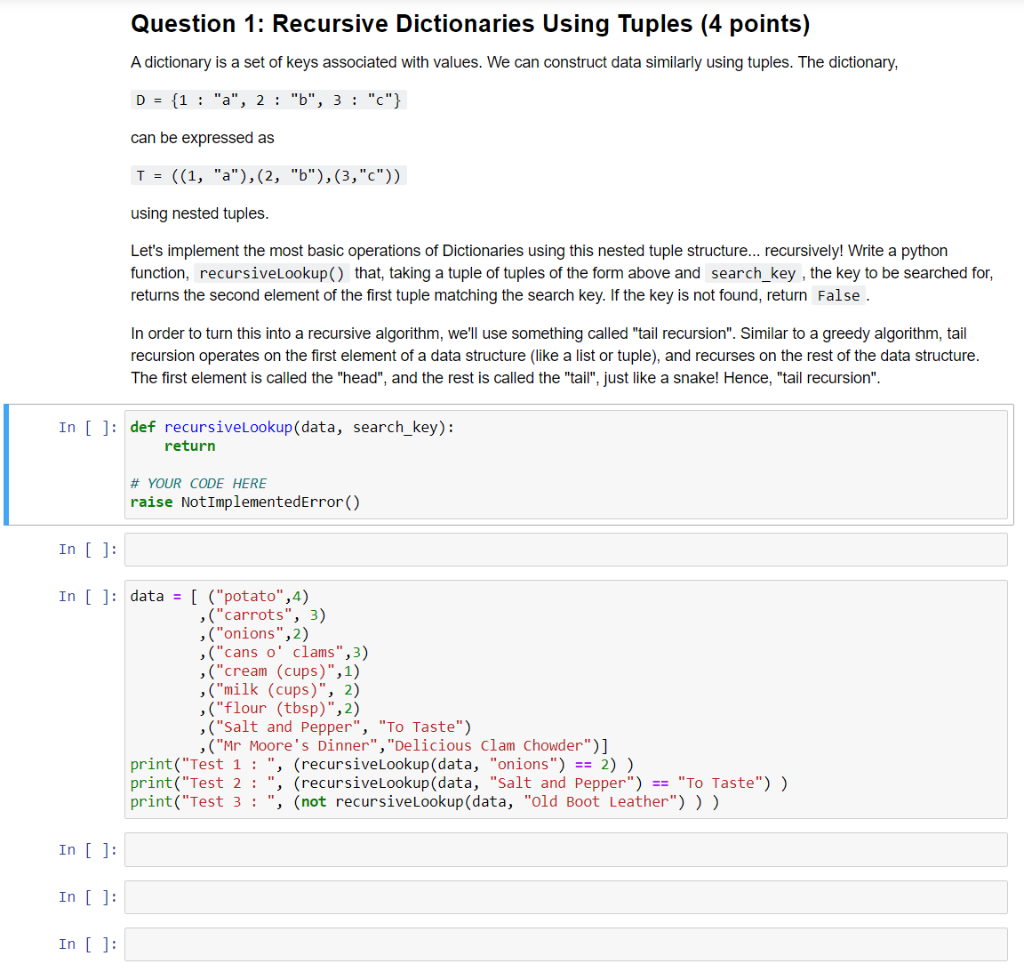Click the ("Mr Moore's Dinner") tuple line

(x=404, y=745)
